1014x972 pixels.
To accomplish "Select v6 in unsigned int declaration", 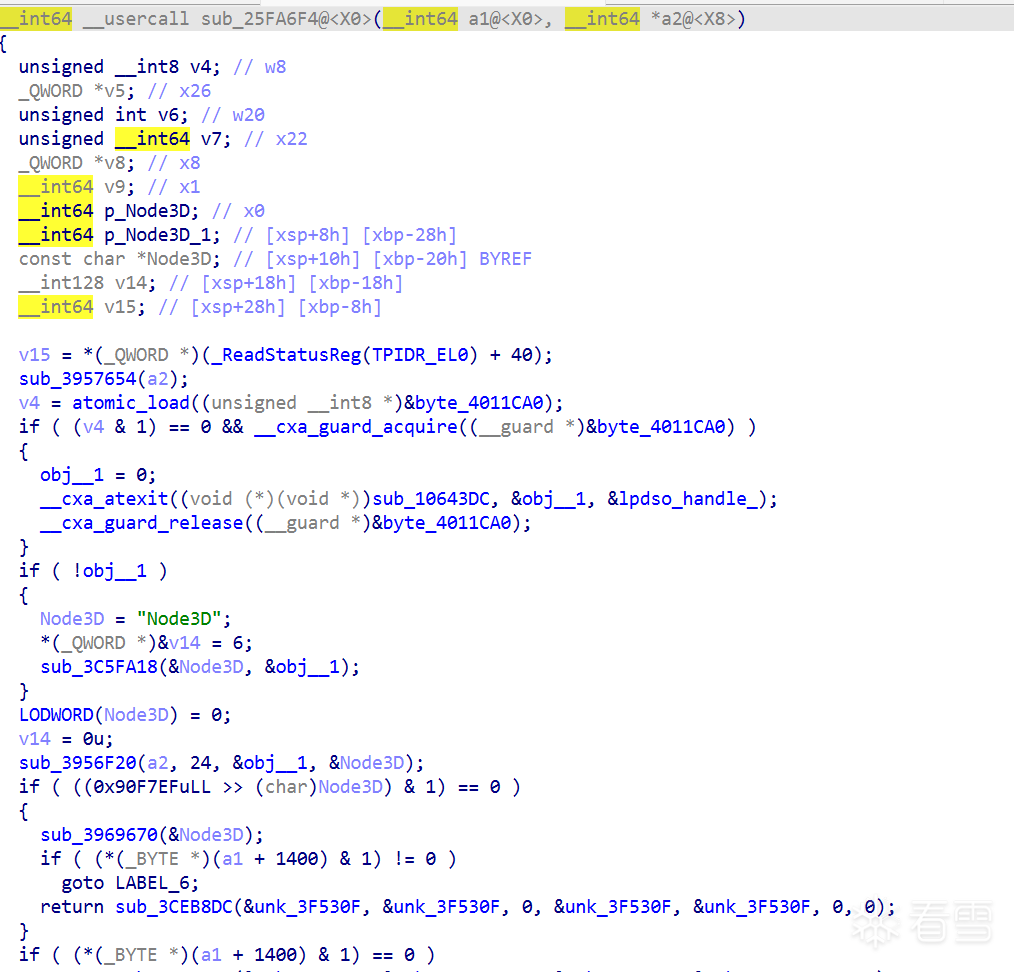I will point(168,114).
